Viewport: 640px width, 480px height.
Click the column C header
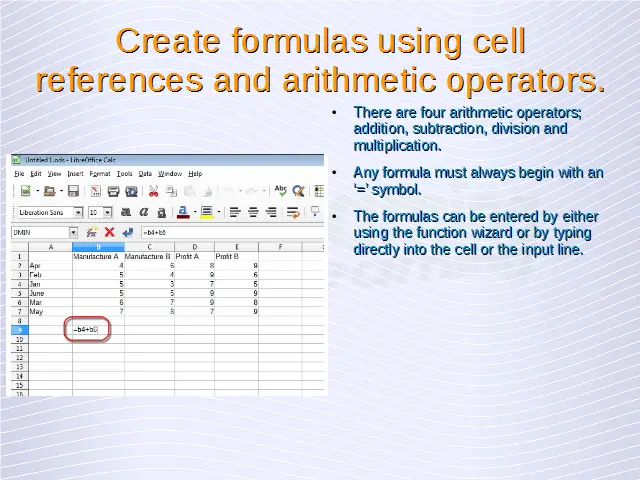pyautogui.click(x=150, y=246)
